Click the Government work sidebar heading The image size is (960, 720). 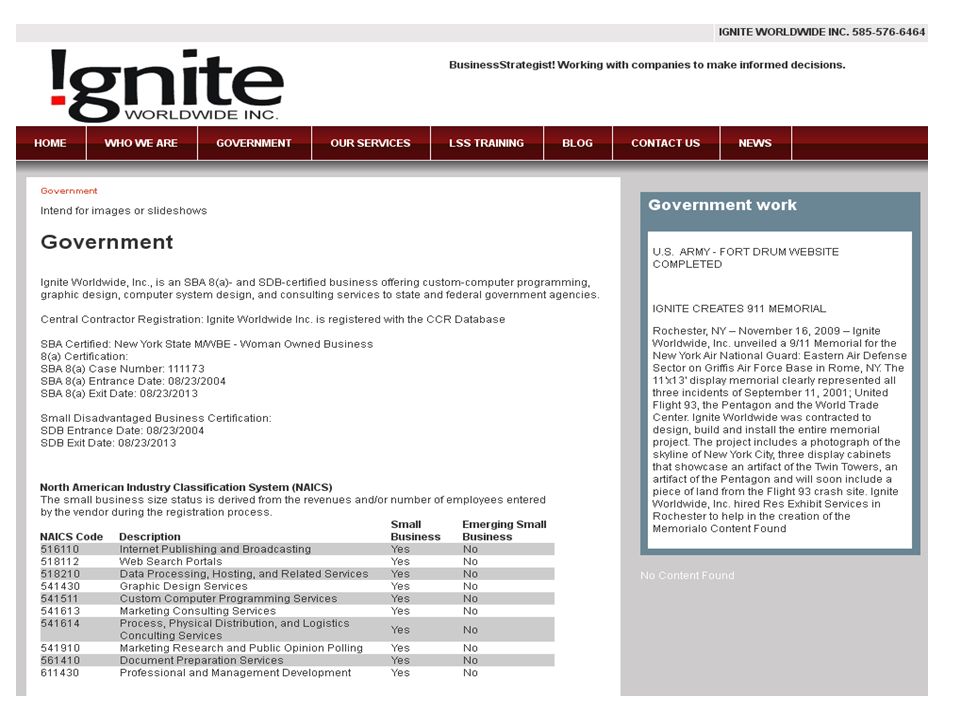tap(722, 205)
